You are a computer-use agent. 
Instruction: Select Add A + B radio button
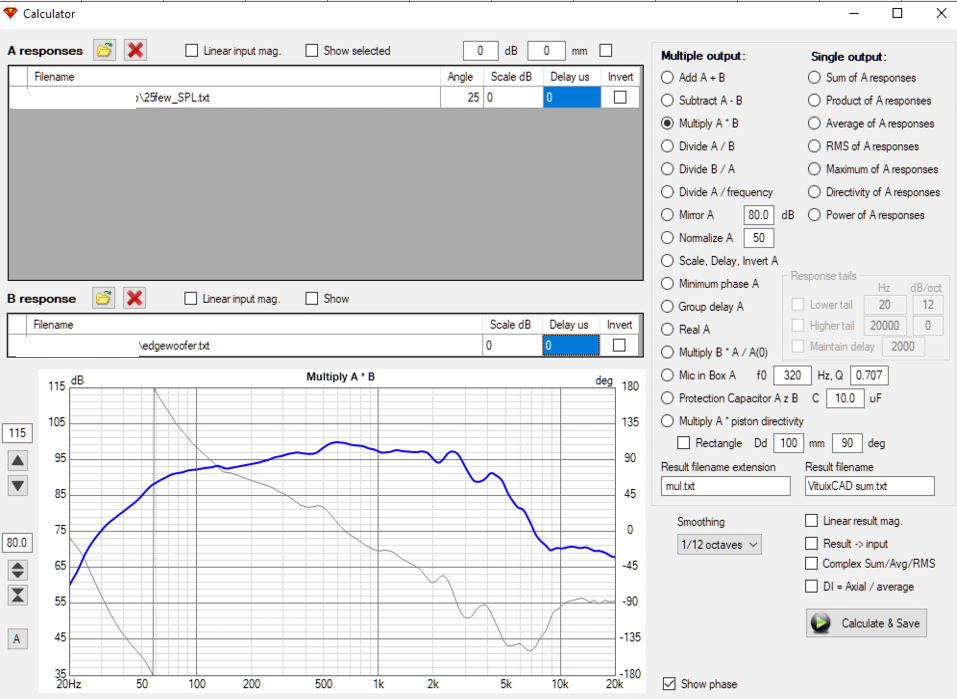point(668,78)
